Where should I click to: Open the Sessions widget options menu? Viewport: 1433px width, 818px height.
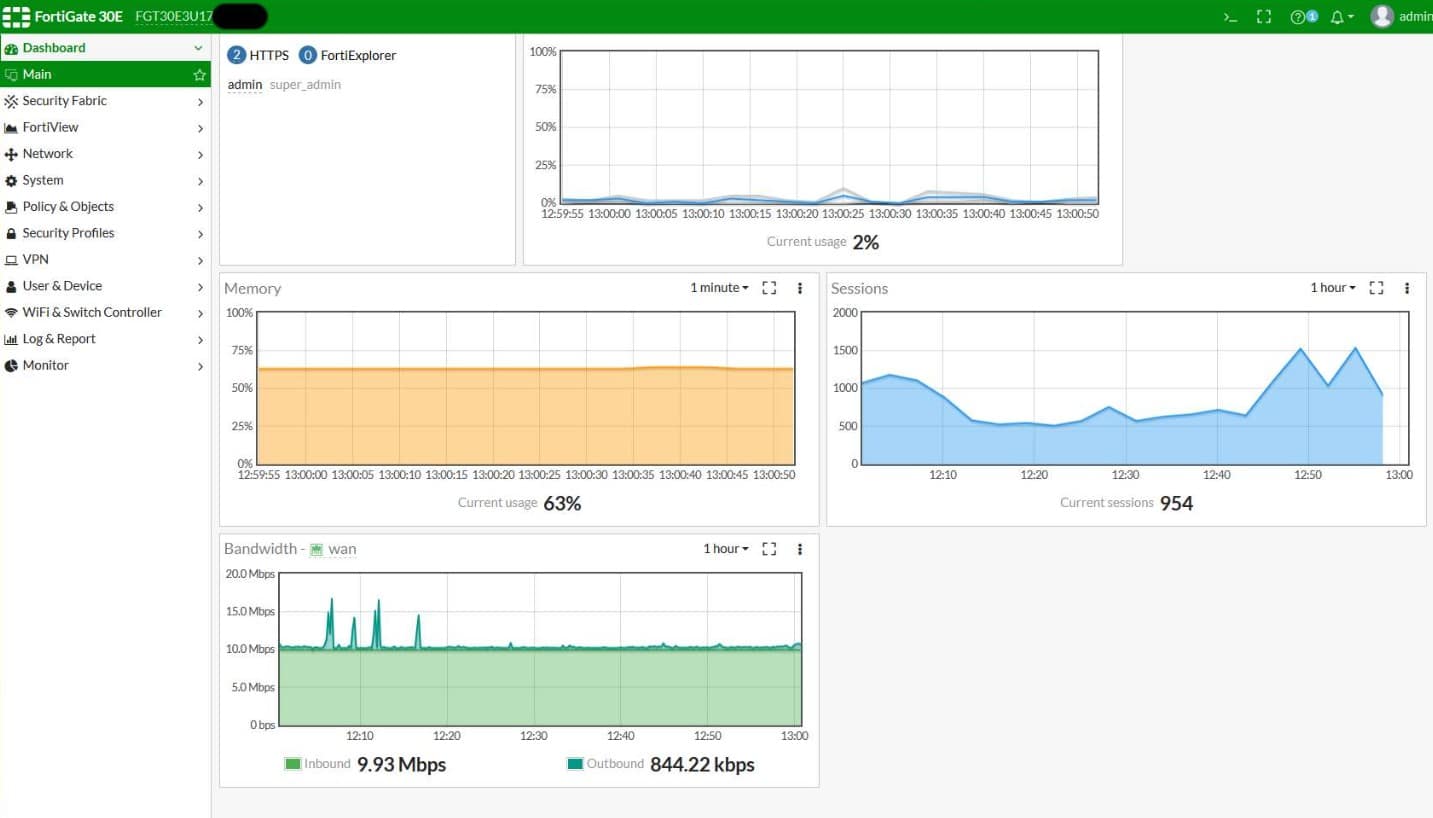tap(1407, 288)
